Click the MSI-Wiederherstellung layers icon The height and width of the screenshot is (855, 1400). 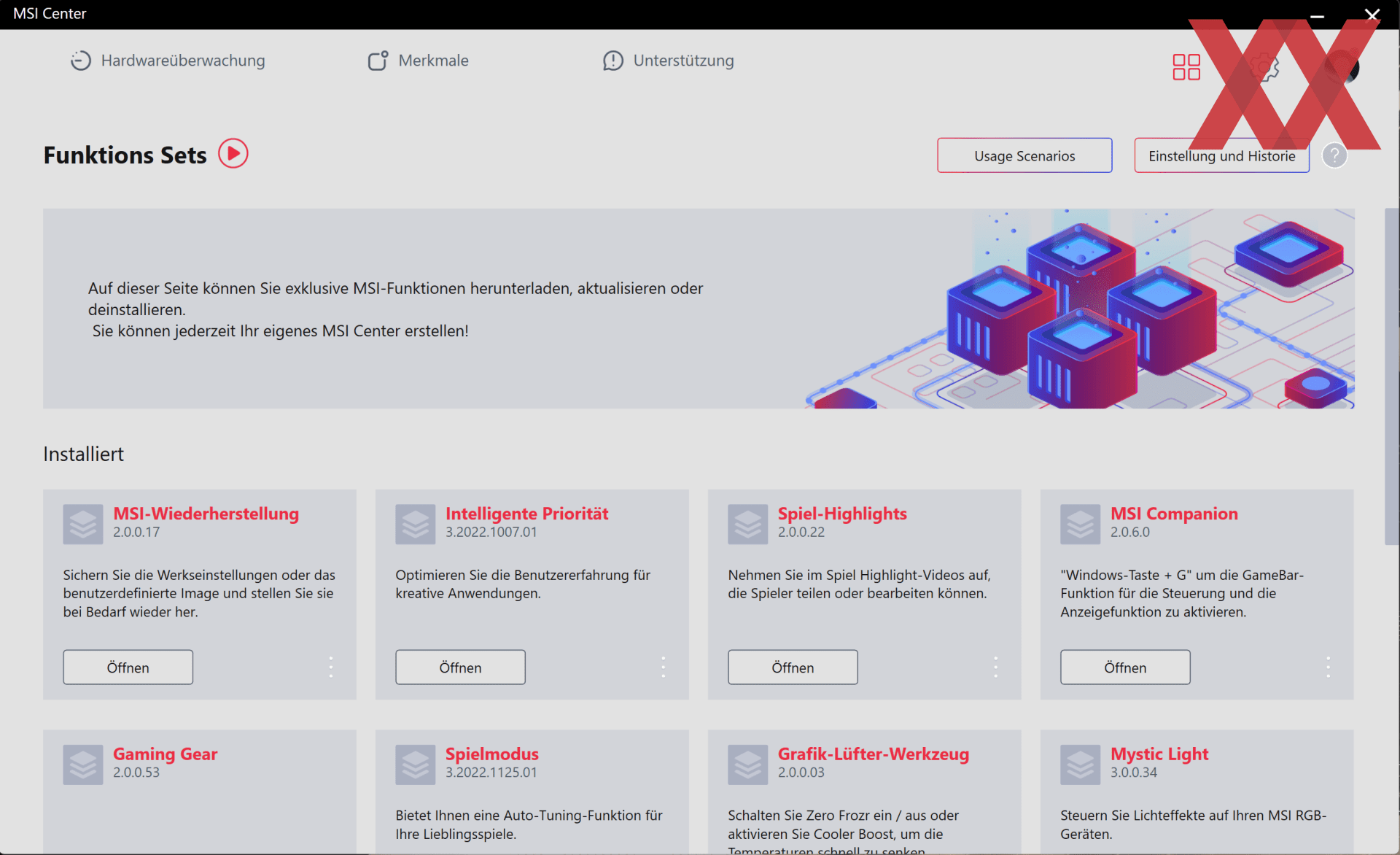pos(83,524)
